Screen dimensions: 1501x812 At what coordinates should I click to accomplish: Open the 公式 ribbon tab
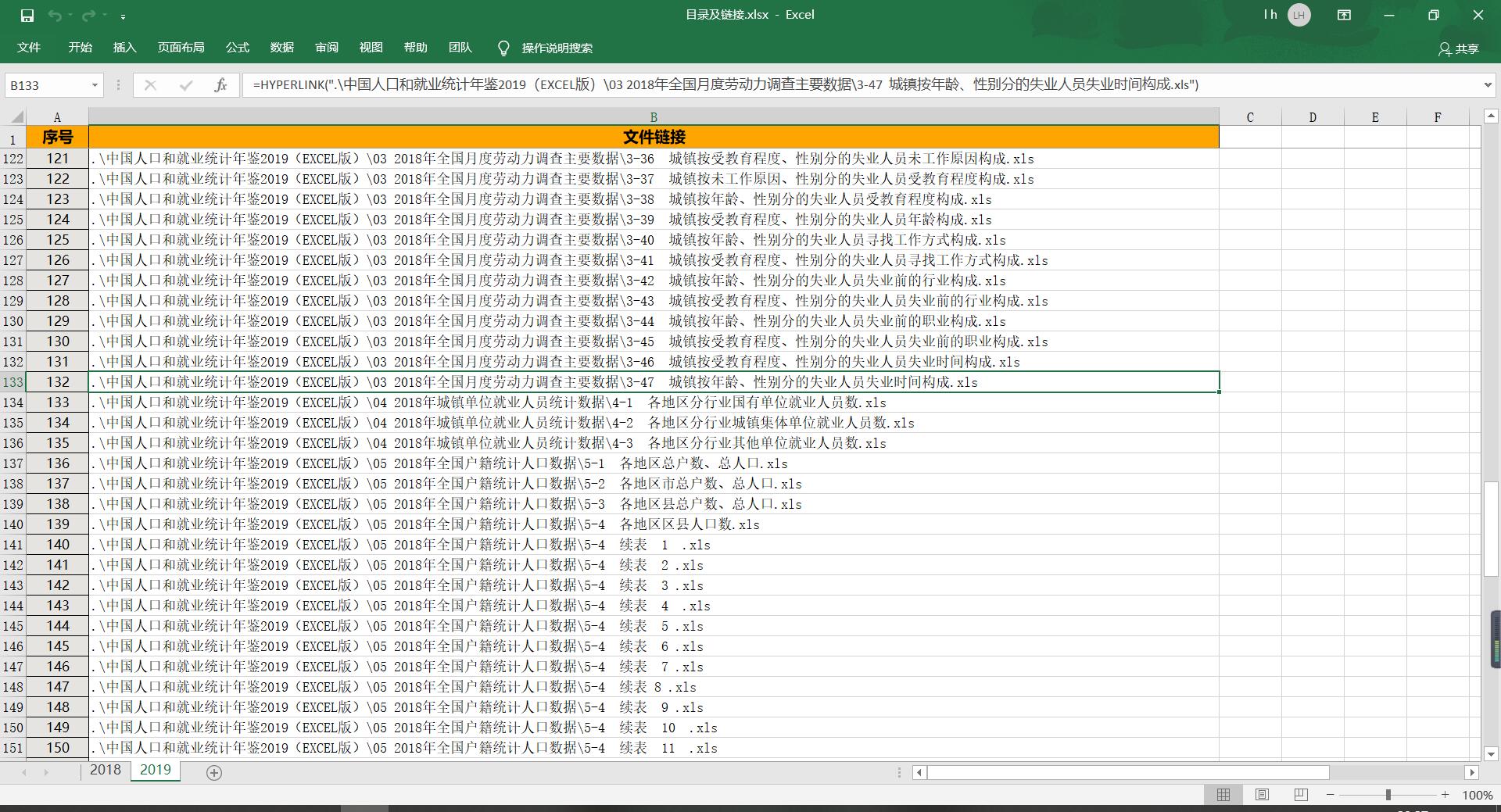(238, 48)
